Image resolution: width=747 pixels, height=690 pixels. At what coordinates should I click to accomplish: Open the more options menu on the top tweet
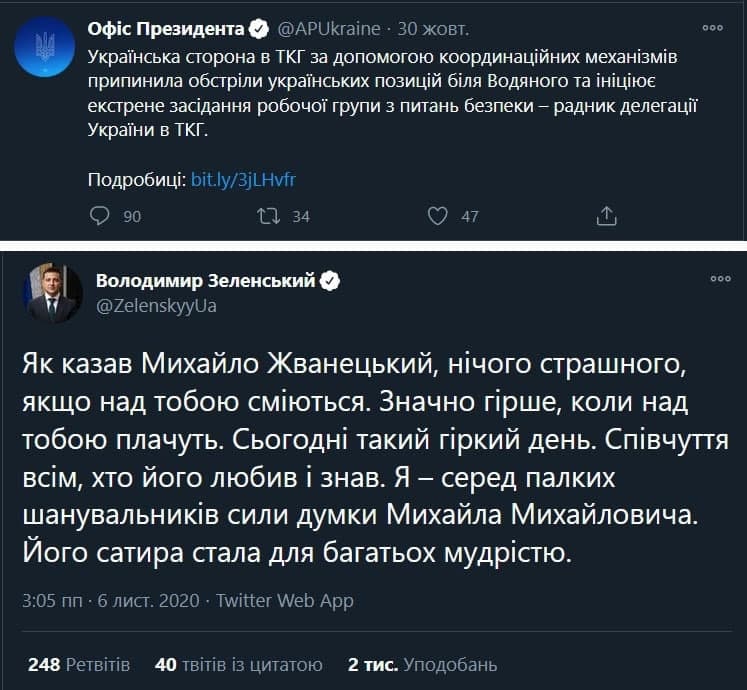click(714, 28)
